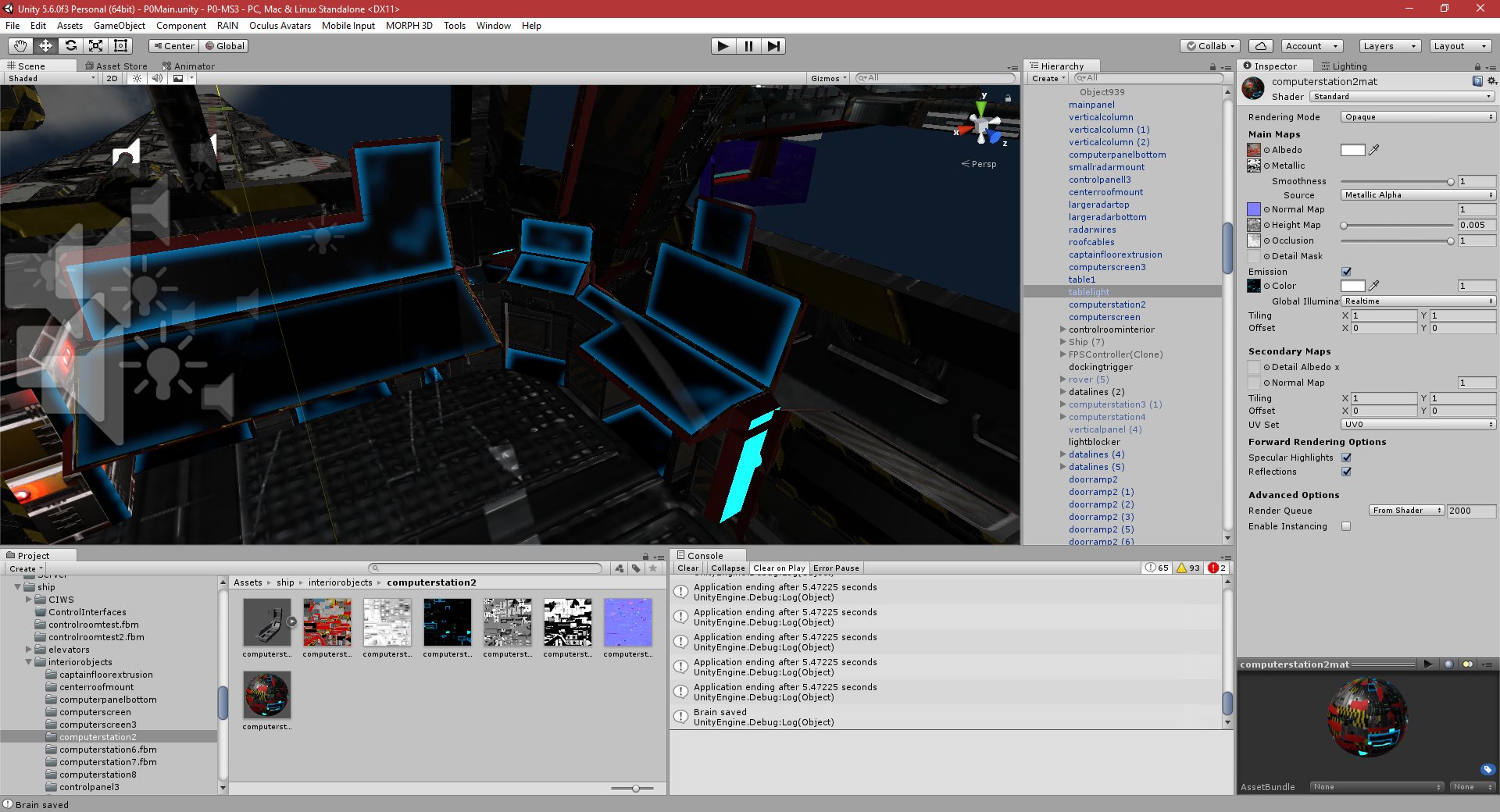Expand elevators folder in Project
The height and width of the screenshot is (812, 1500).
(x=29, y=650)
